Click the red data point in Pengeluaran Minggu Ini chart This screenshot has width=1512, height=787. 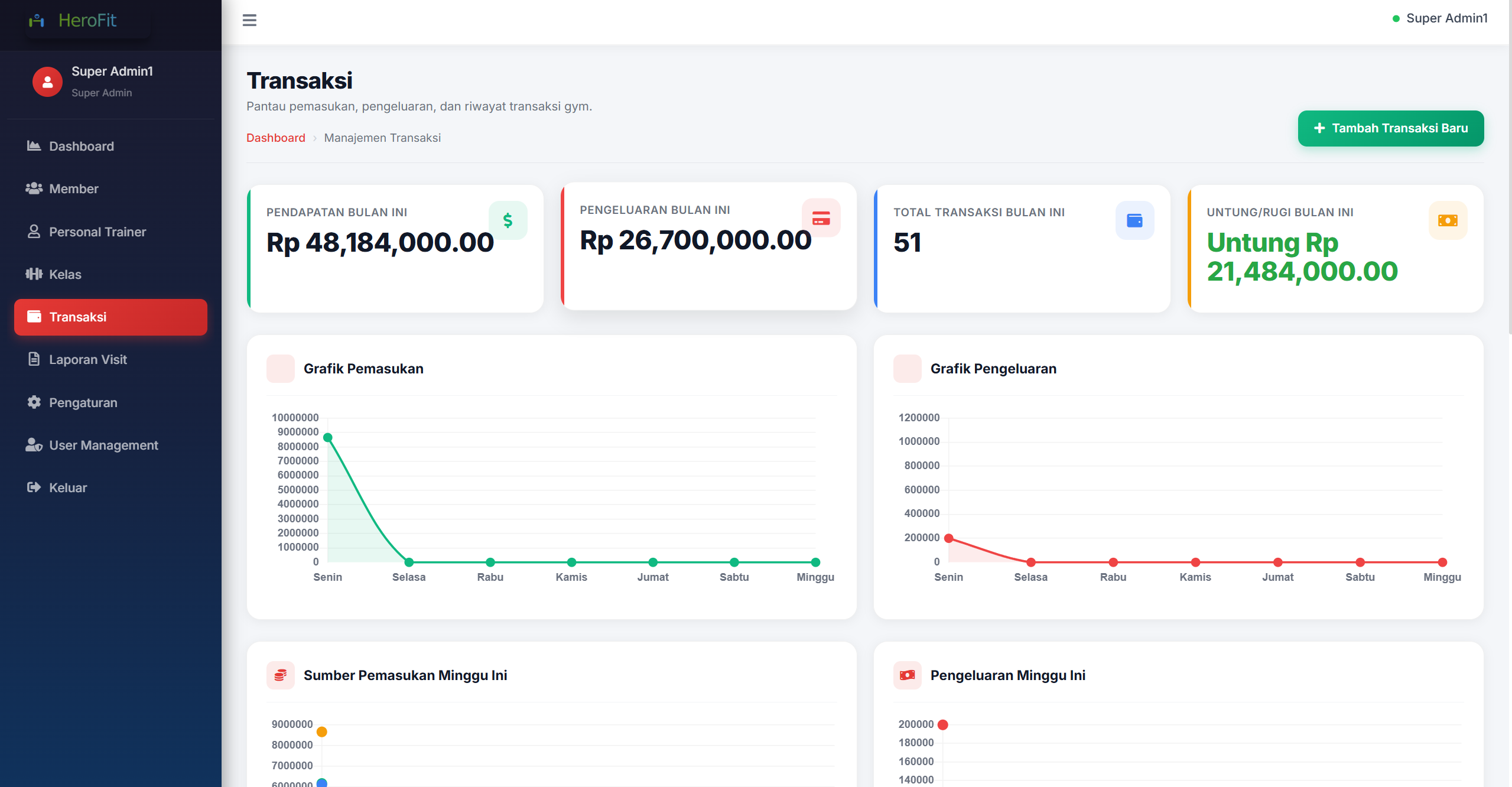(942, 724)
